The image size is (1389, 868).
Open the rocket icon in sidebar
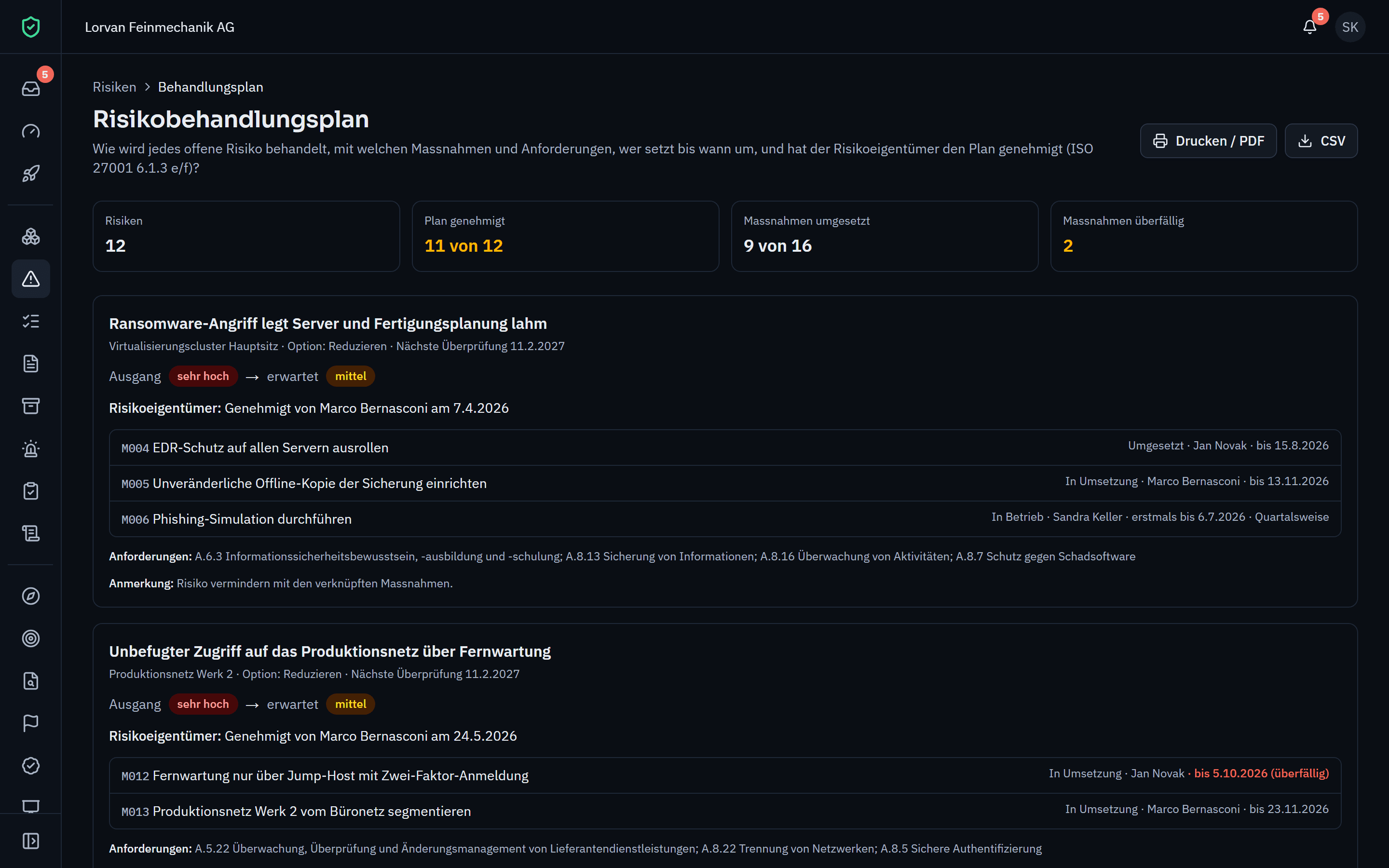(x=30, y=174)
